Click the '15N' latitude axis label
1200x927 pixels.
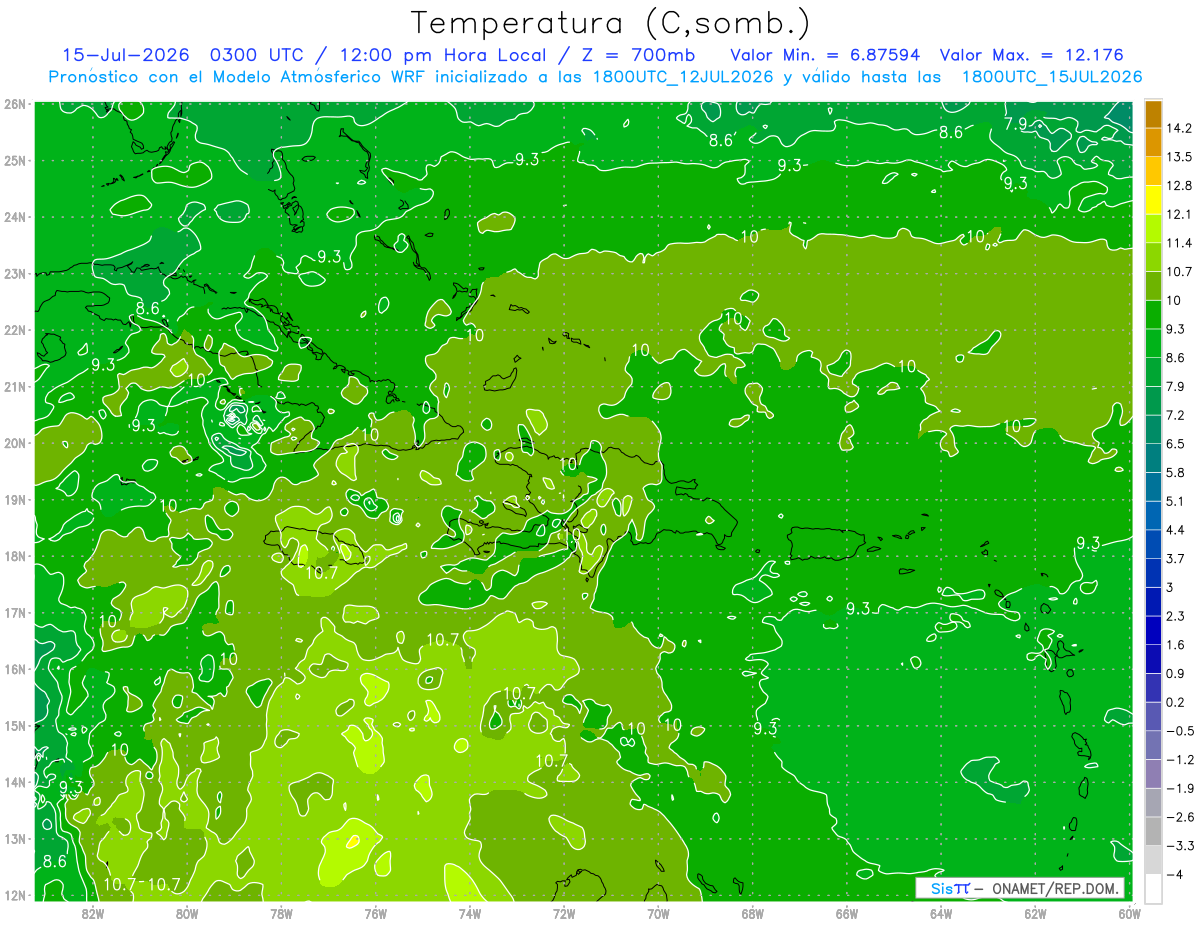click(14, 725)
